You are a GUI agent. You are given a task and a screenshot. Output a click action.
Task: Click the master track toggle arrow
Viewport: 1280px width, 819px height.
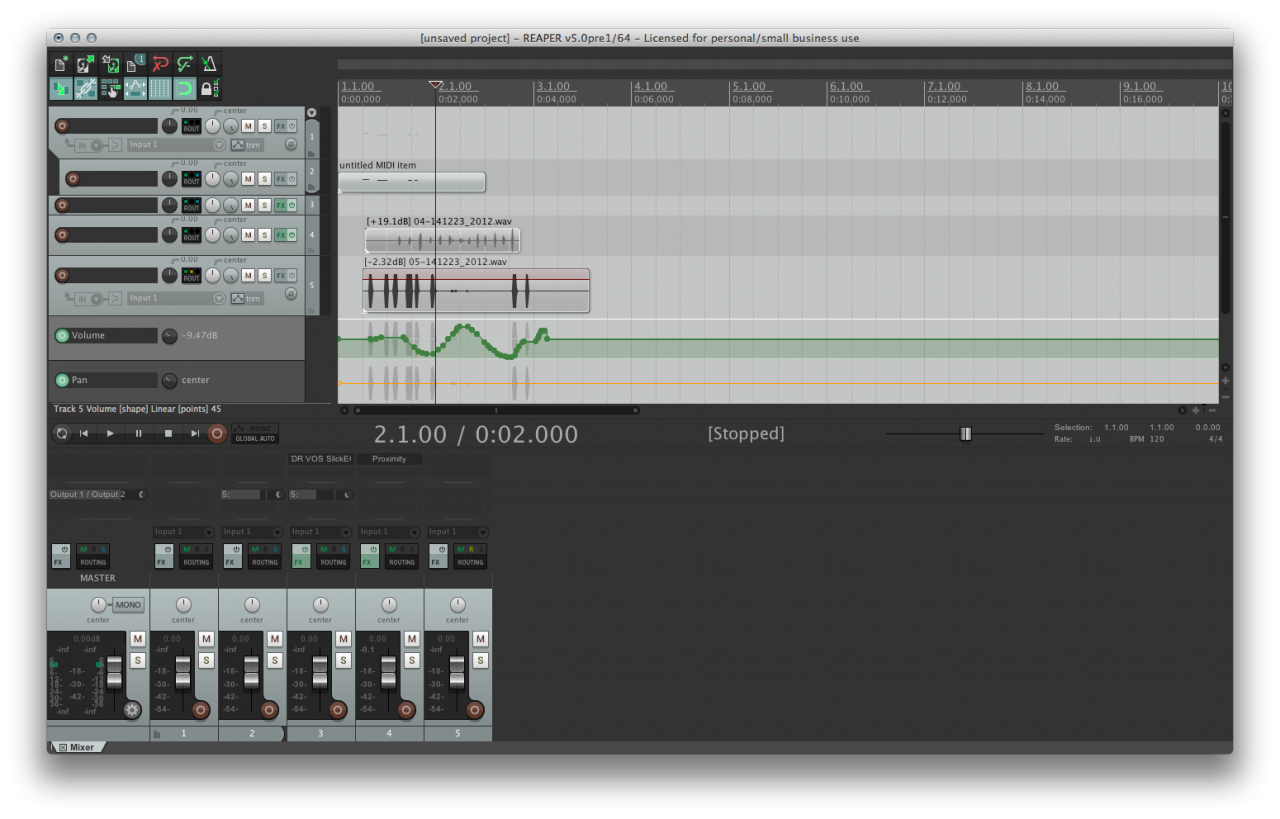311,113
